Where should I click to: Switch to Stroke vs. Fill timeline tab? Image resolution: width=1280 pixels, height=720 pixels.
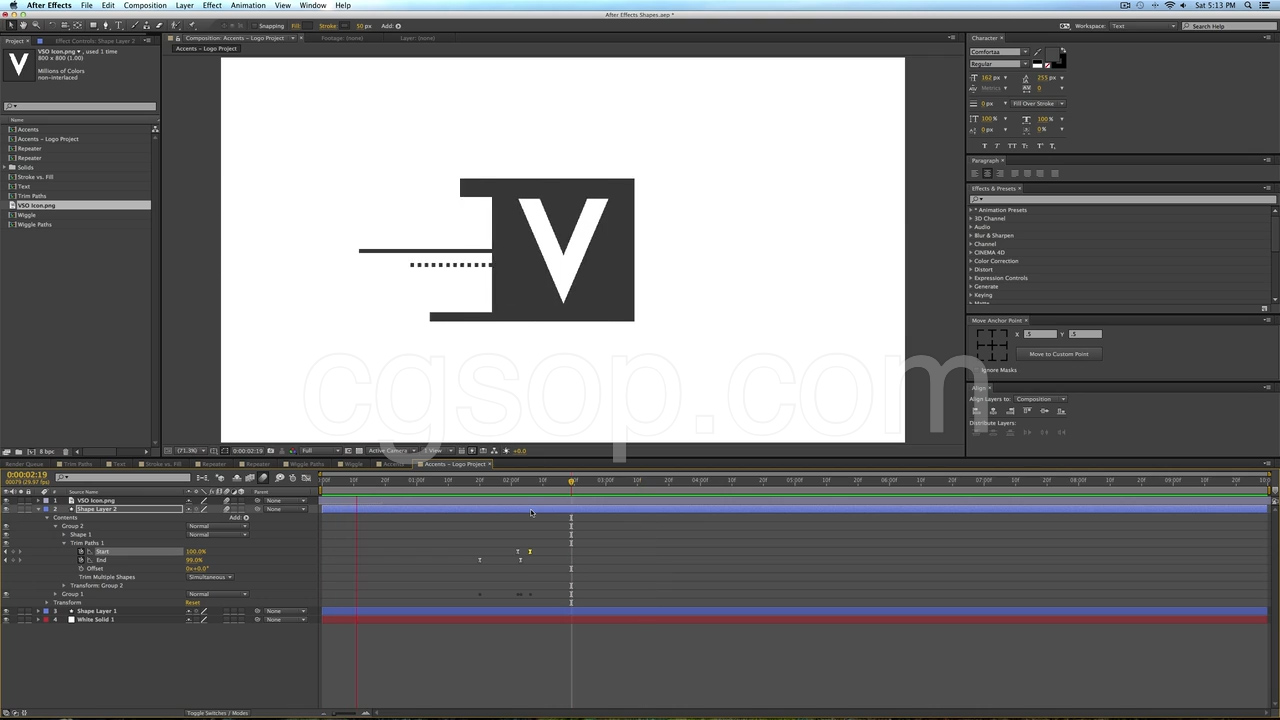pos(162,464)
